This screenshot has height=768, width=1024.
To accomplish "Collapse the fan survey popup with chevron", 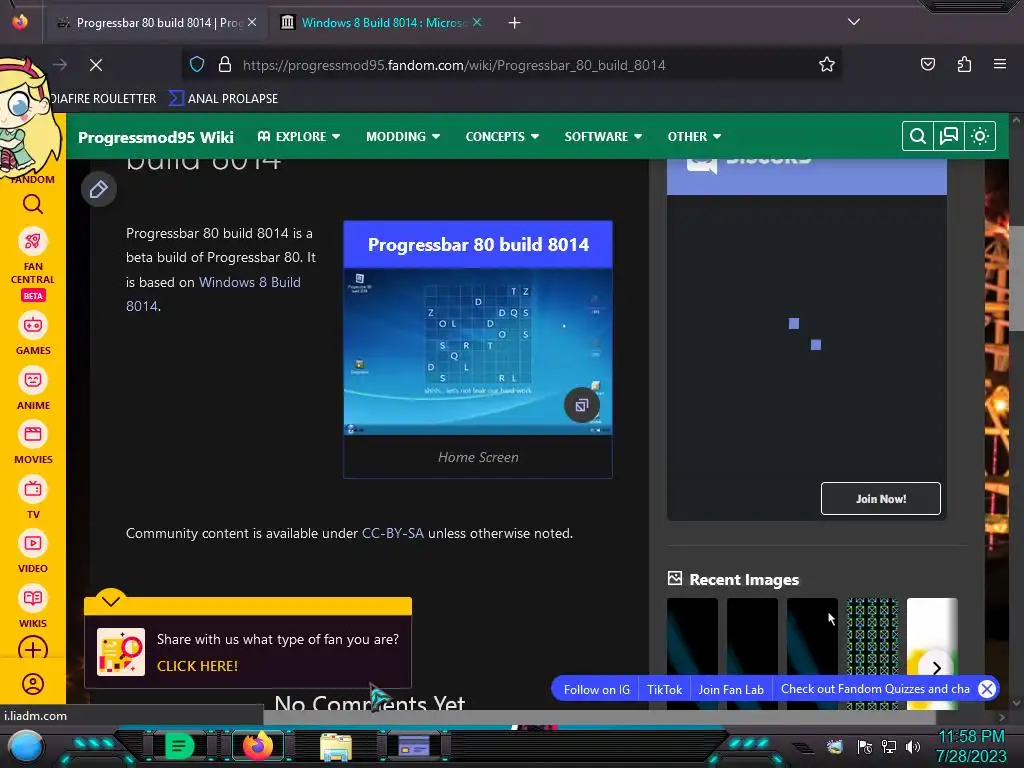I will click(111, 600).
